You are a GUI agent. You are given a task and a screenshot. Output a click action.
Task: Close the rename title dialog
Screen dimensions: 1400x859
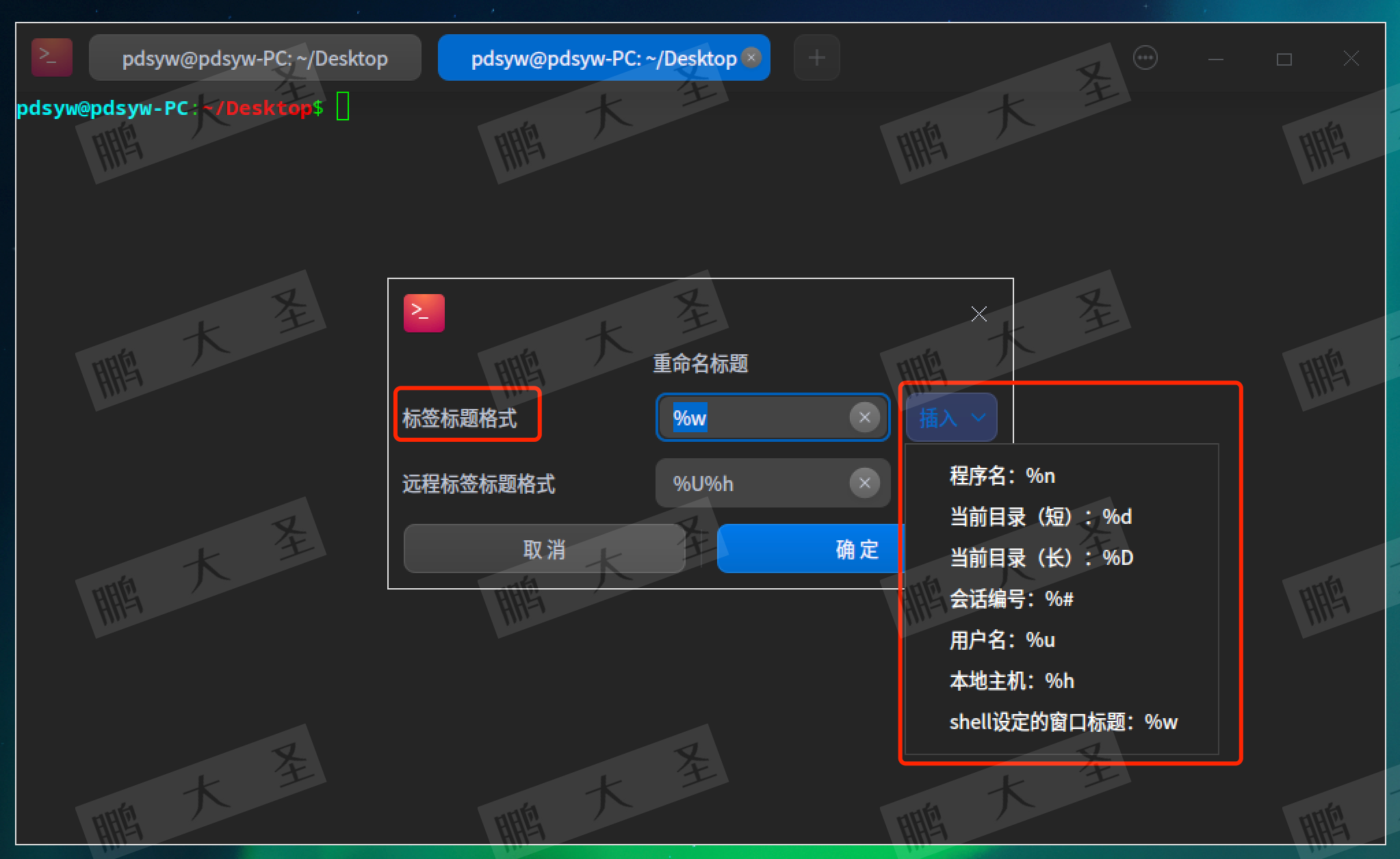pos(978,314)
